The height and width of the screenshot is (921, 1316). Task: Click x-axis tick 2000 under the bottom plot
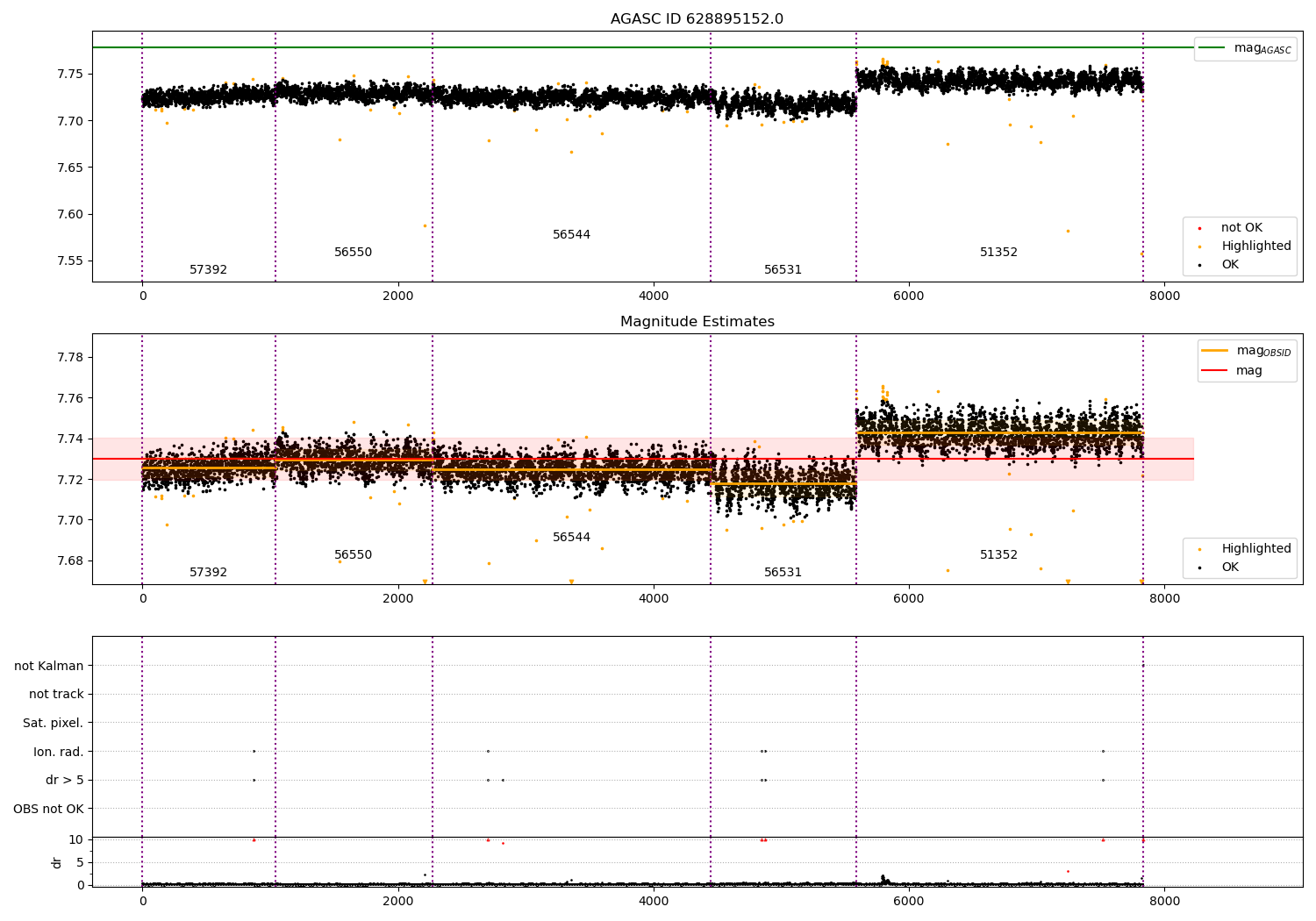(398, 901)
